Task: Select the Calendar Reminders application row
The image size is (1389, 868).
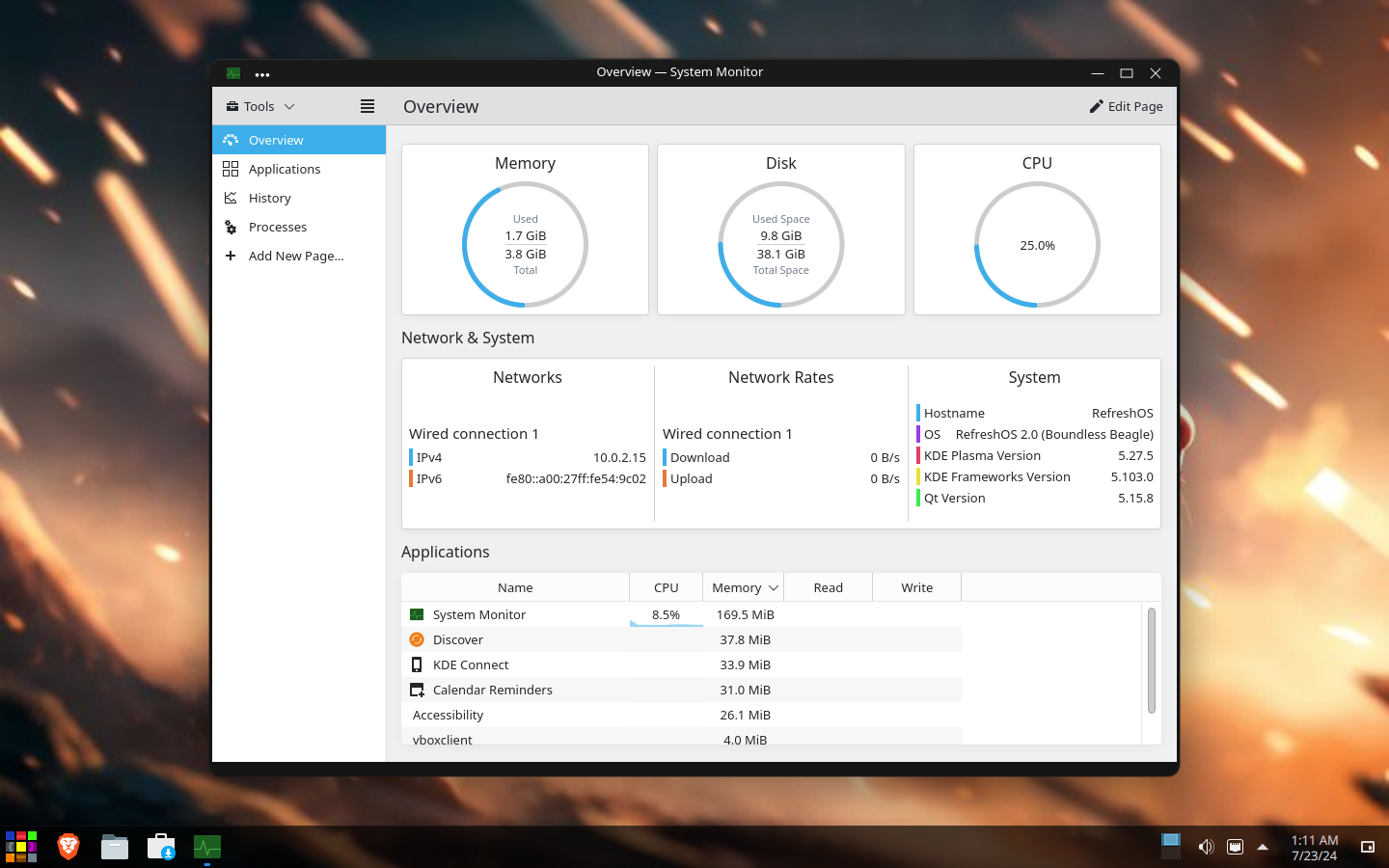Action: click(x=681, y=690)
